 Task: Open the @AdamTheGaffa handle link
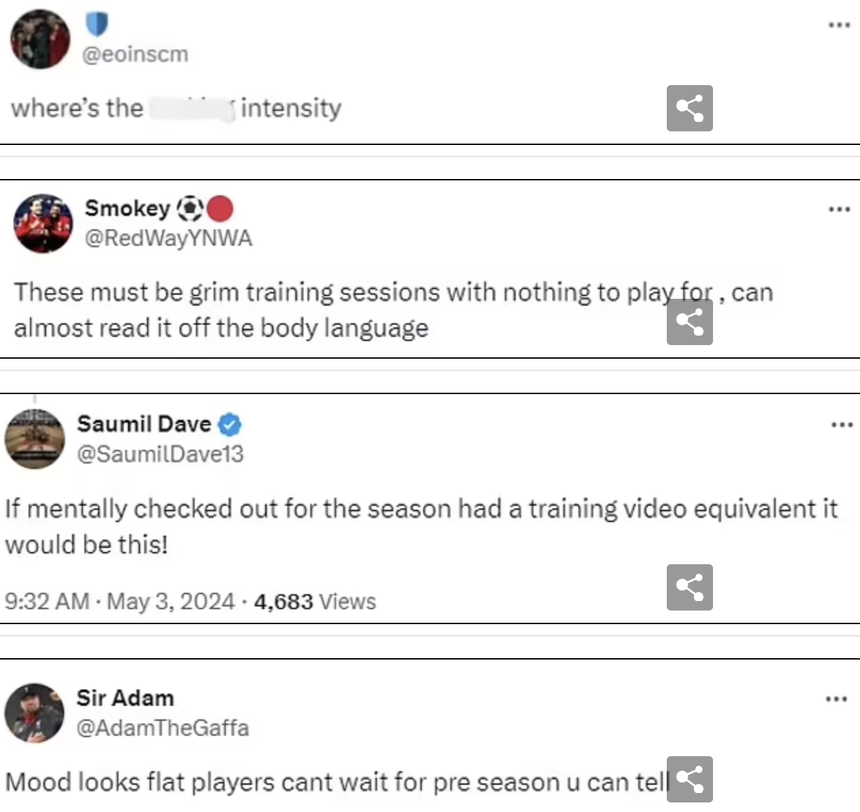point(162,728)
